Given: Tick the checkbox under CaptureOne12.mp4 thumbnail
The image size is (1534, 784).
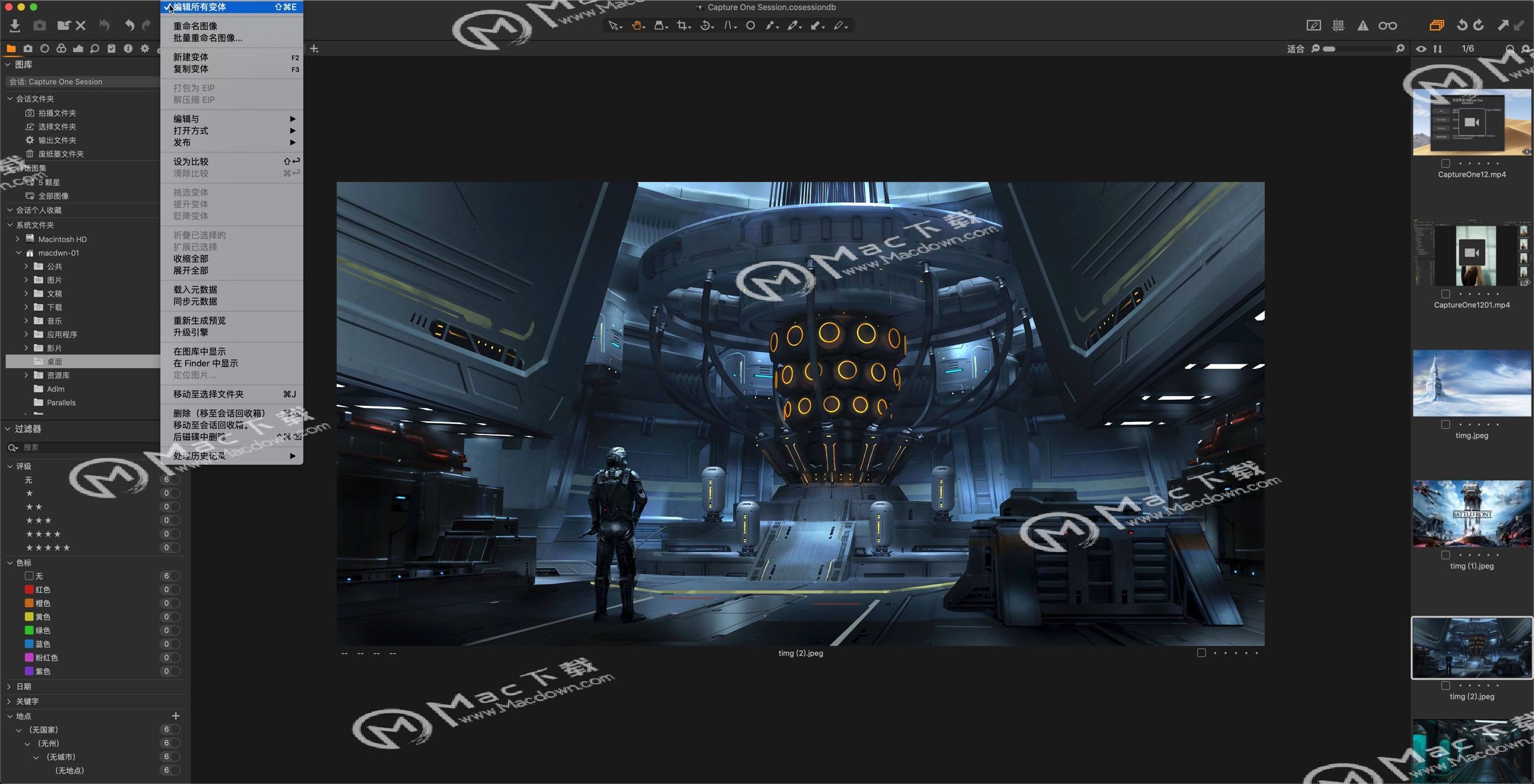Looking at the screenshot, I should pyautogui.click(x=1446, y=163).
